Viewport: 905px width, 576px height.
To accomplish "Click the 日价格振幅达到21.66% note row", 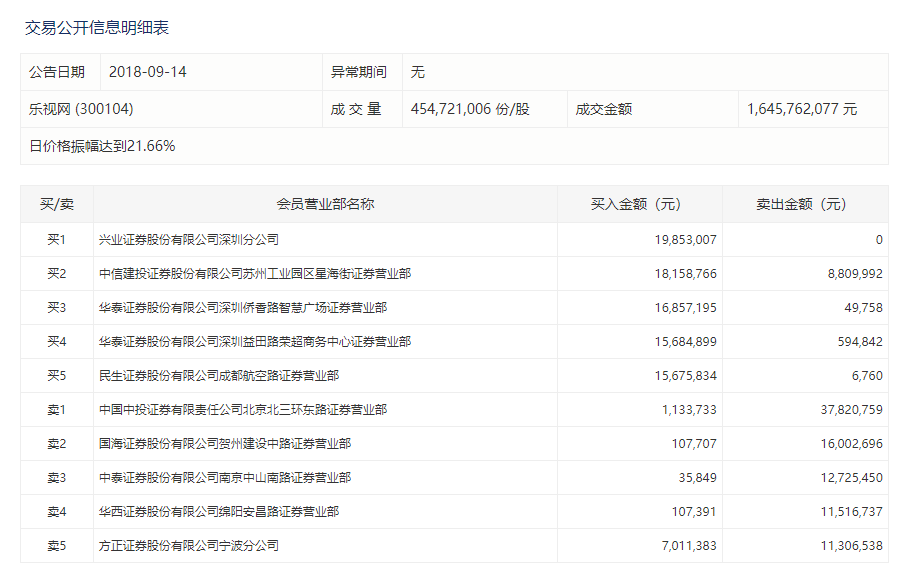I will (x=102, y=146).
